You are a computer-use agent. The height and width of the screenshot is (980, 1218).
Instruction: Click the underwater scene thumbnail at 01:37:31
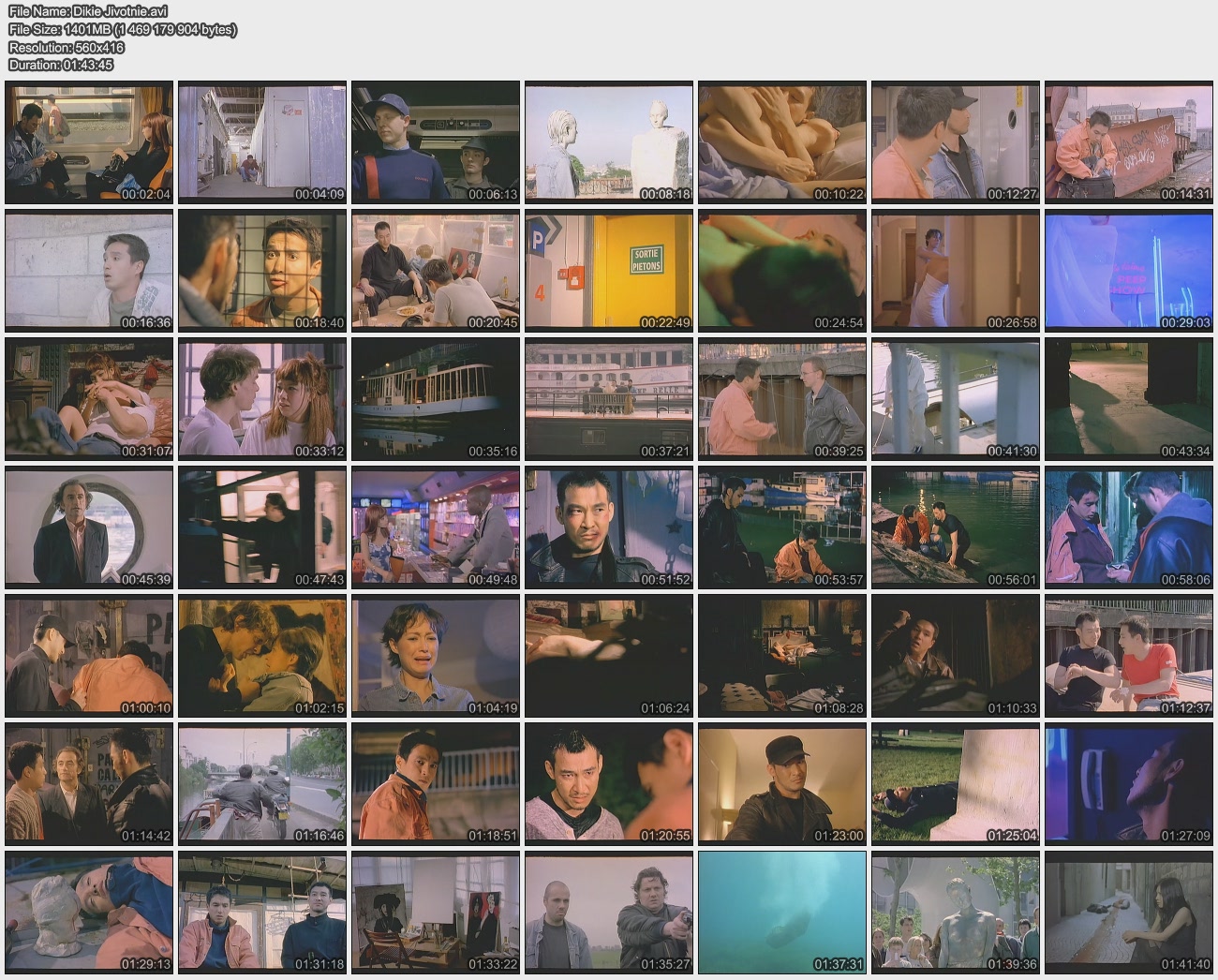pyautogui.click(x=782, y=913)
